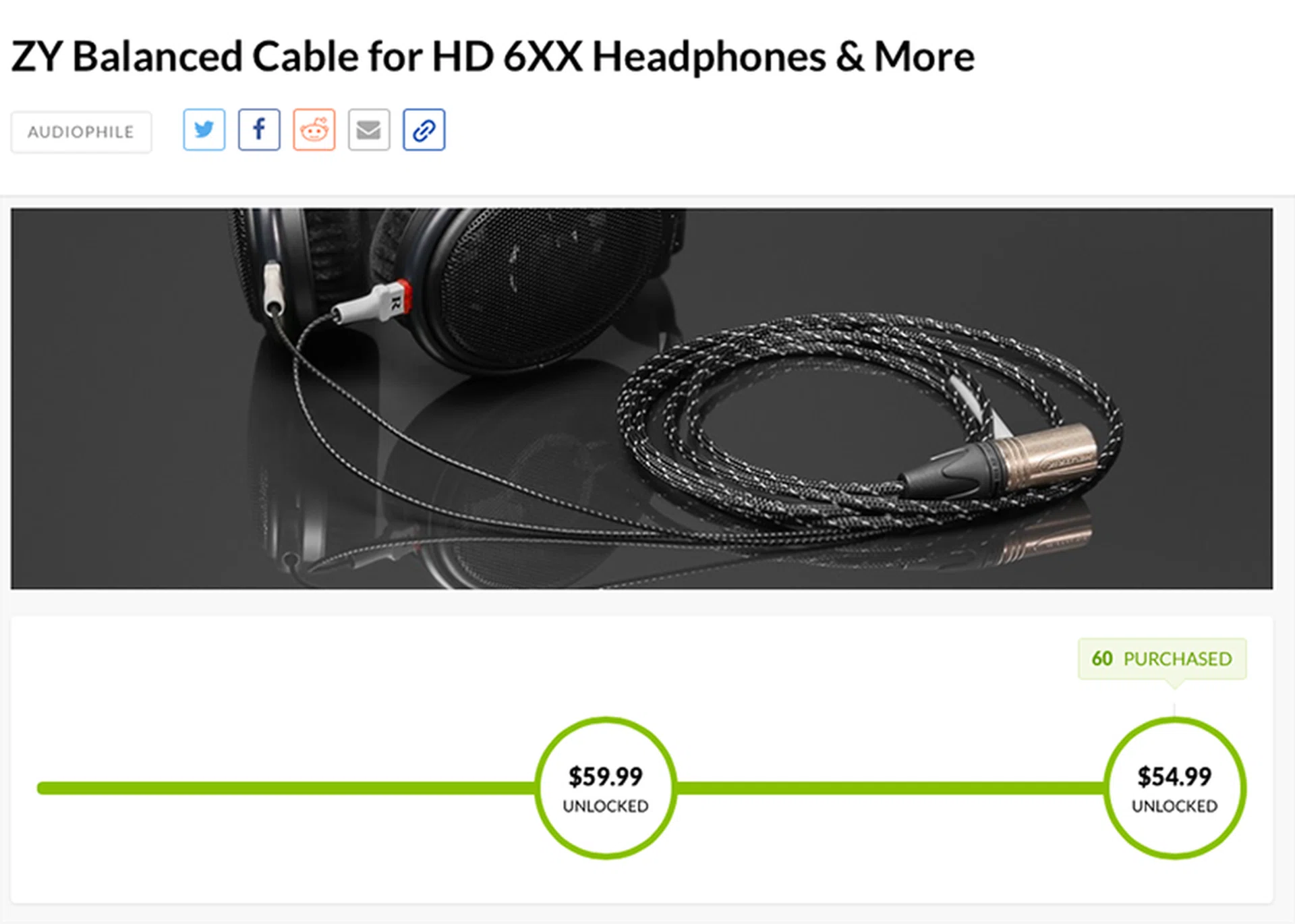Share this drop on Twitter
This screenshot has width=1295, height=924.
(x=204, y=129)
